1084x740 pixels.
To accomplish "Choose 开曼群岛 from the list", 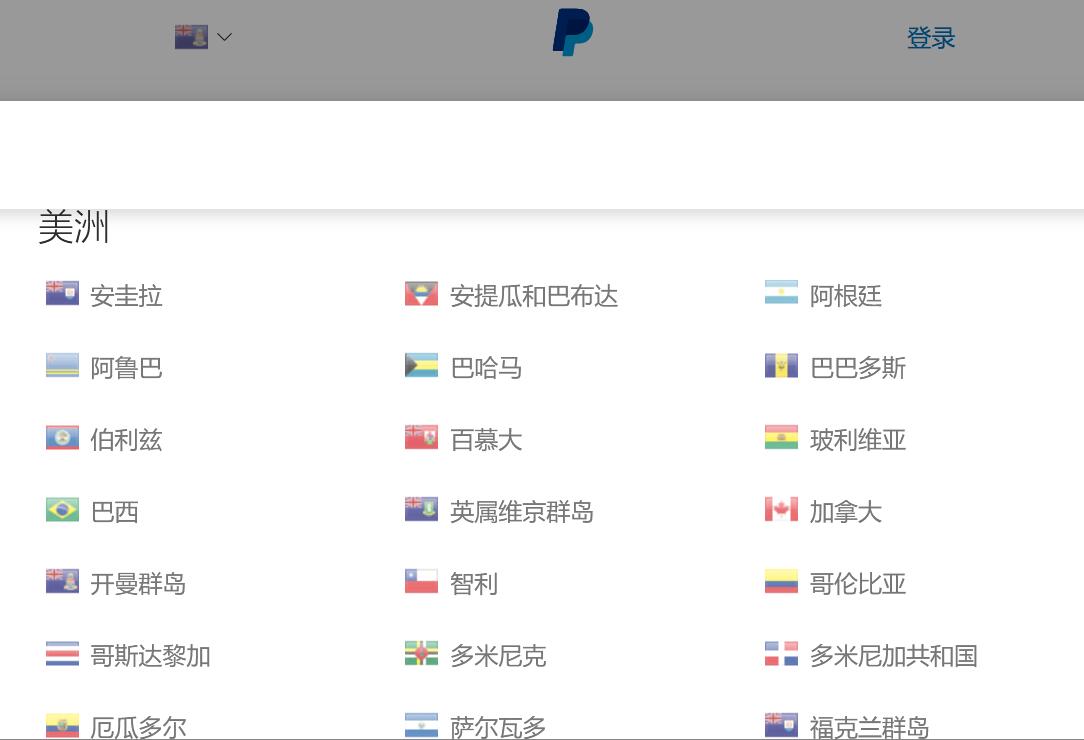I will point(138,584).
